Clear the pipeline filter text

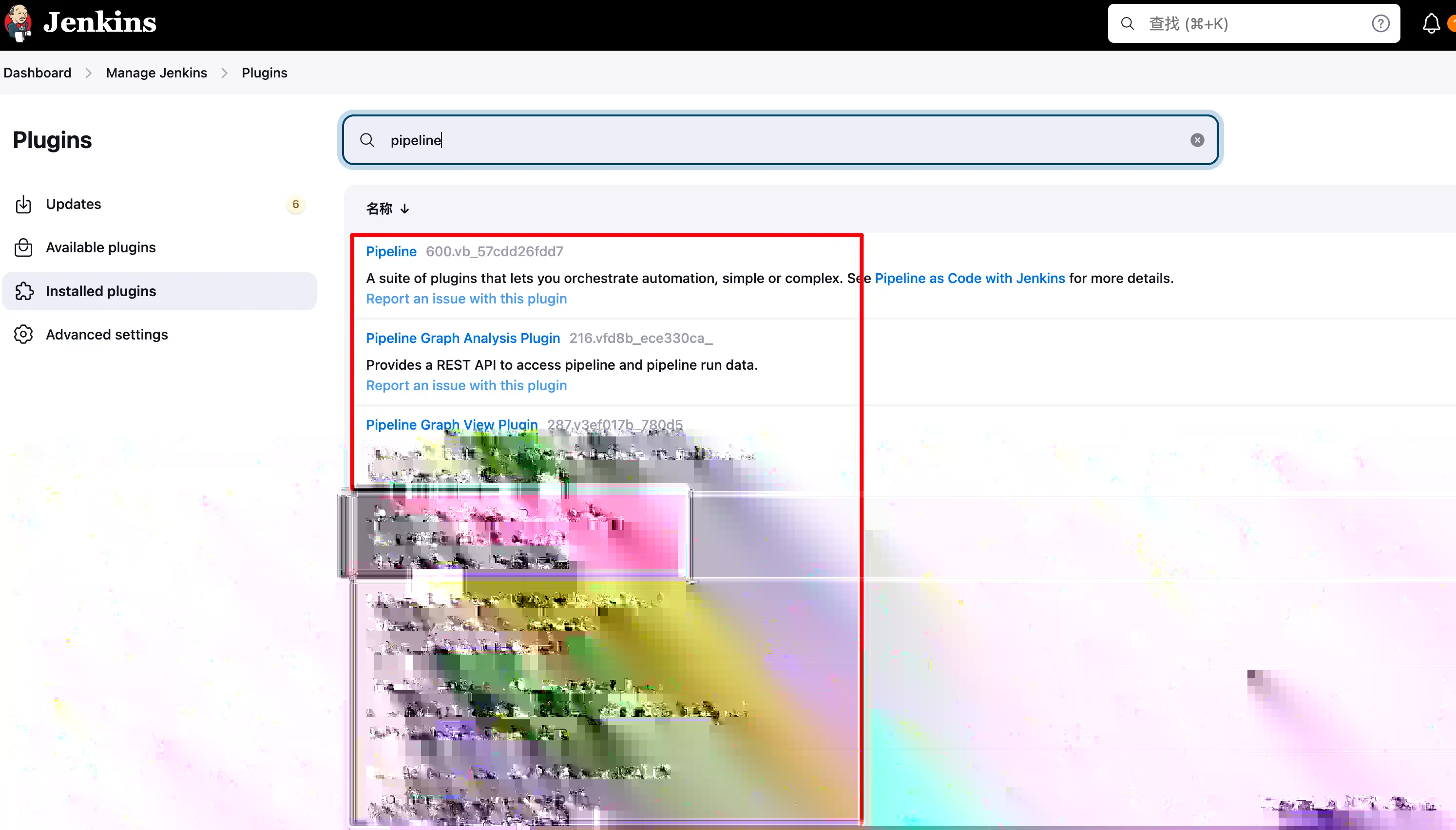tap(1197, 140)
